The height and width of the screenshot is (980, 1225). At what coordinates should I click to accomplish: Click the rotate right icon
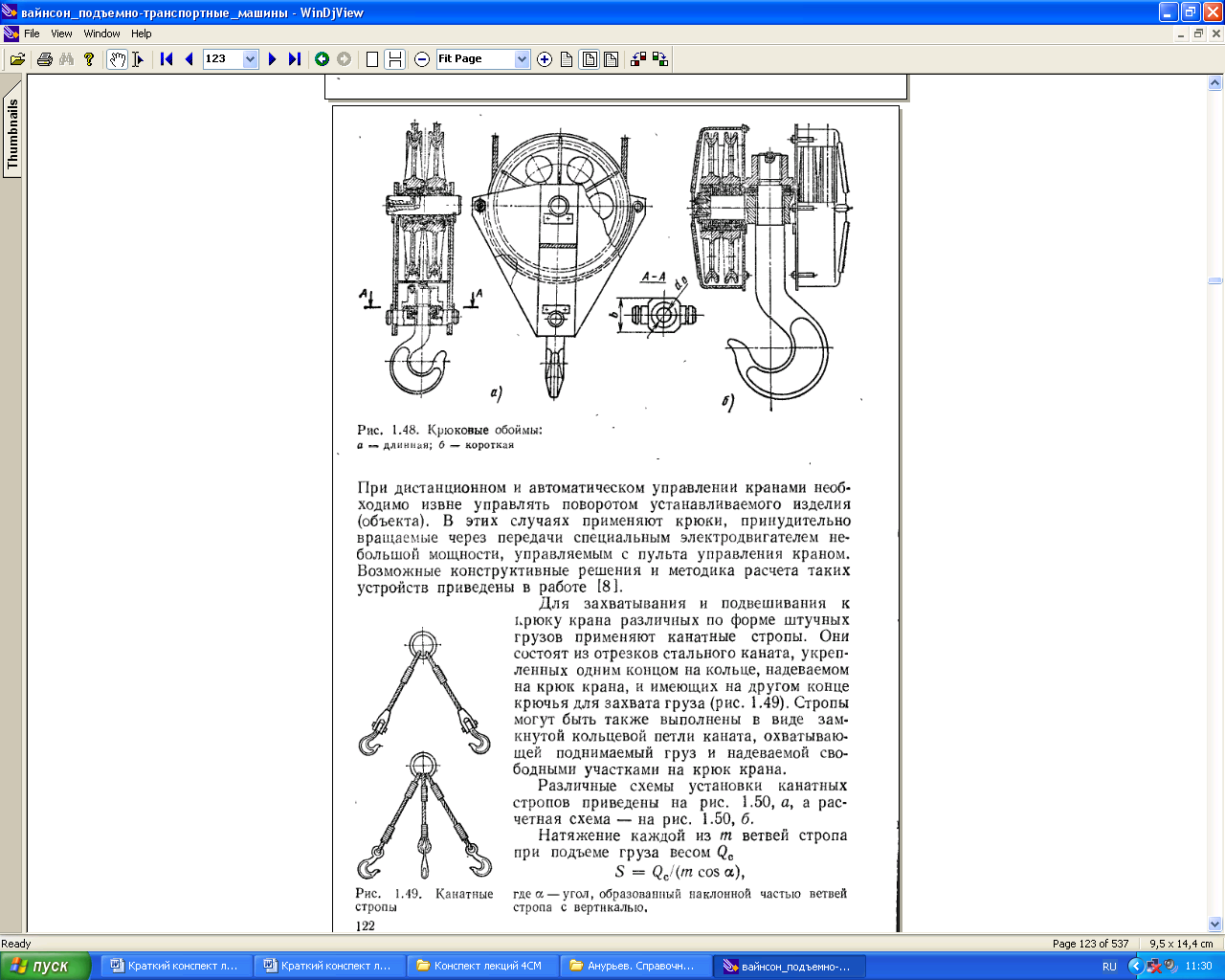pyautogui.click(x=660, y=59)
